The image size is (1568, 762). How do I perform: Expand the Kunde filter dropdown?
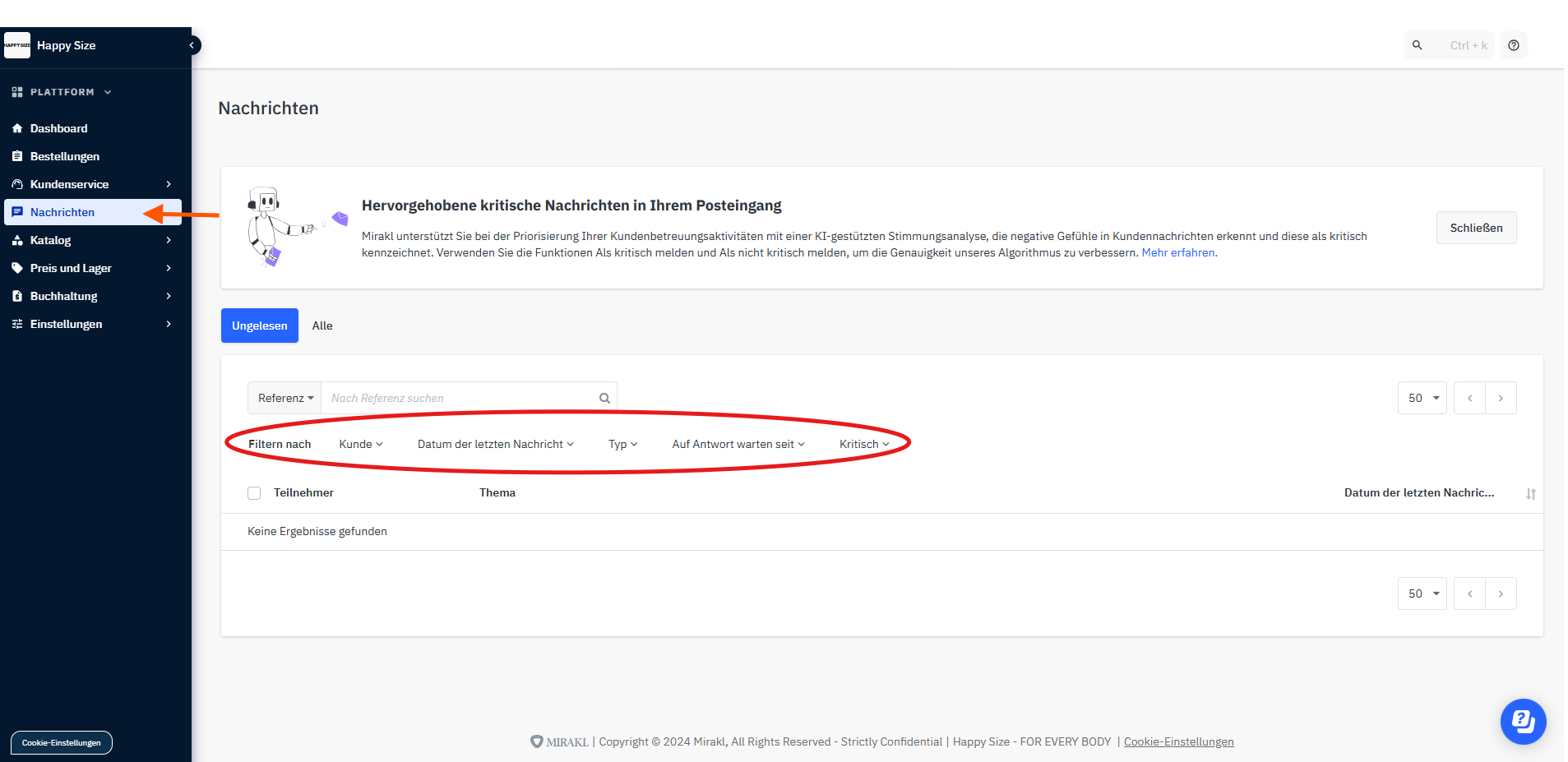click(361, 444)
